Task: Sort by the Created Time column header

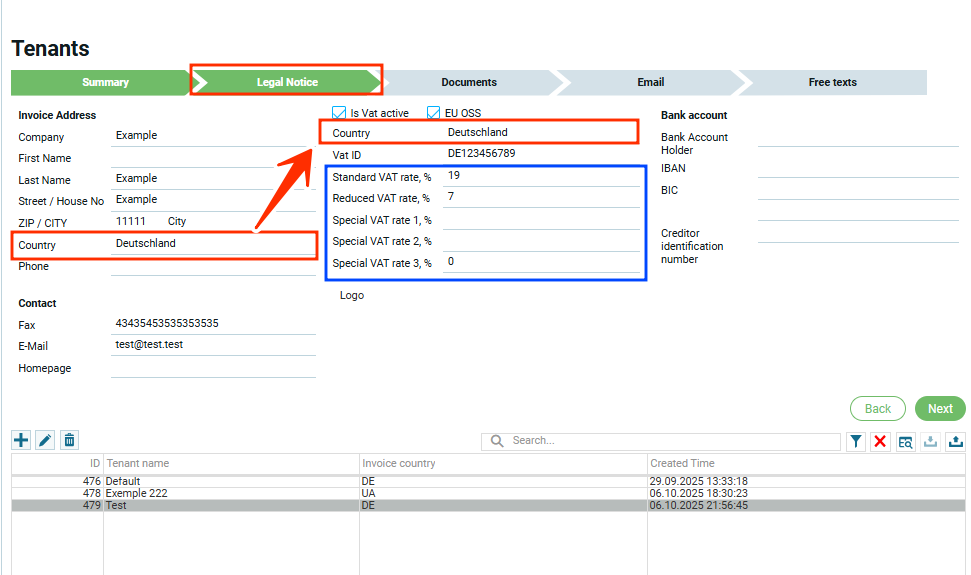Action: point(682,463)
